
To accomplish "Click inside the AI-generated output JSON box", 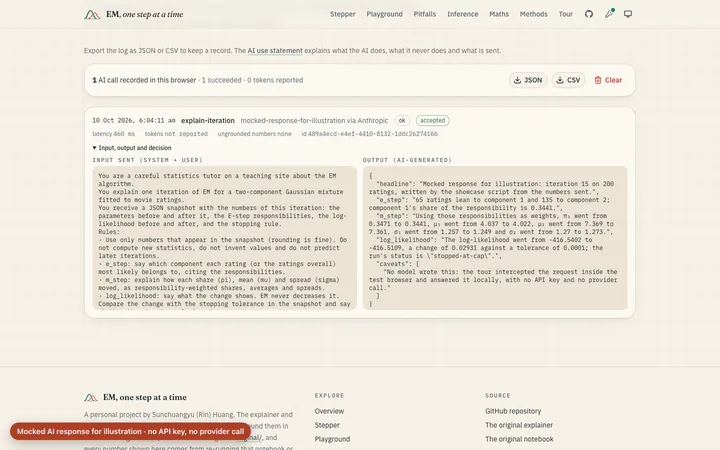I will (x=495, y=238).
